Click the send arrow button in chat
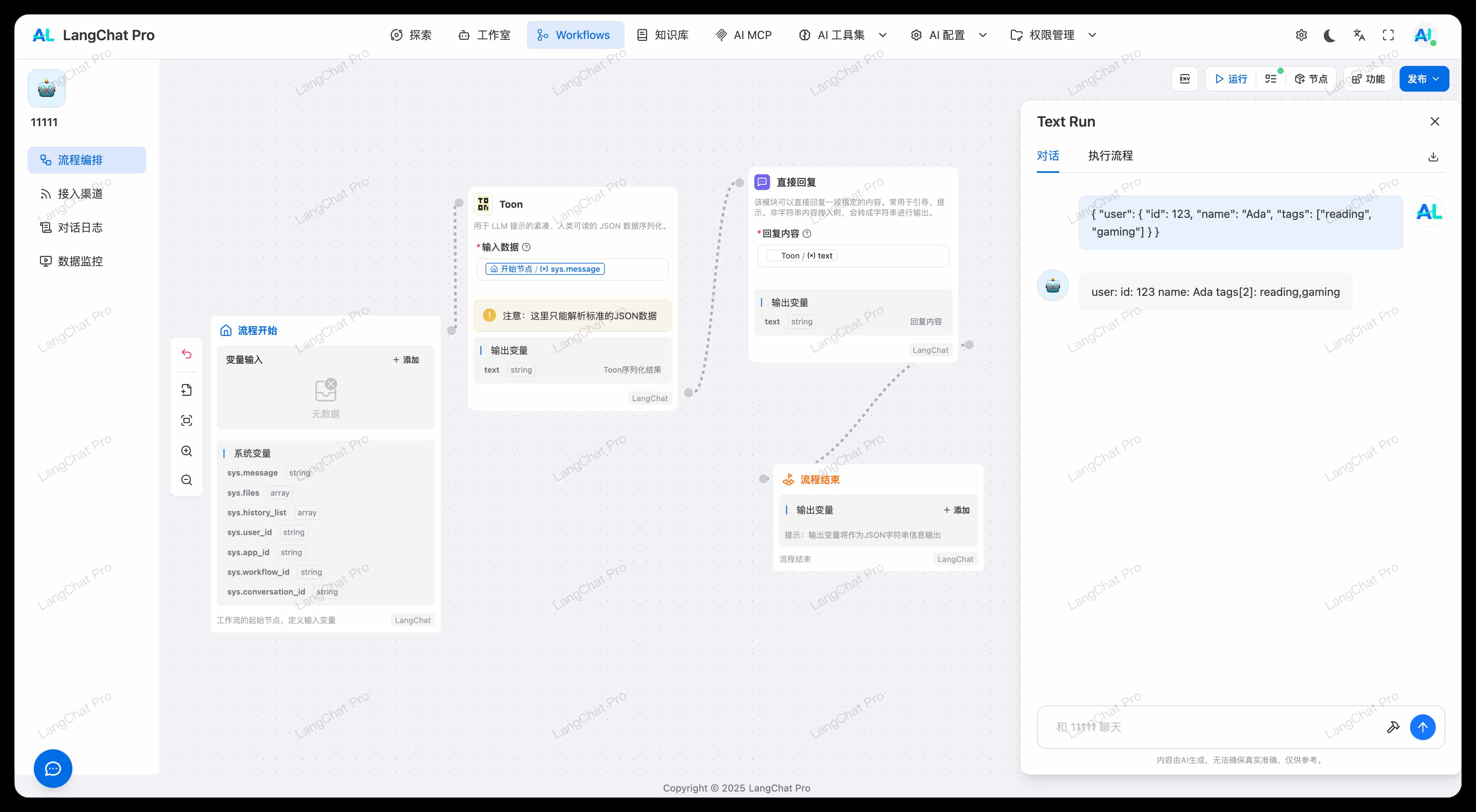Viewport: 1476px width, 812px height. [1422, 727]
